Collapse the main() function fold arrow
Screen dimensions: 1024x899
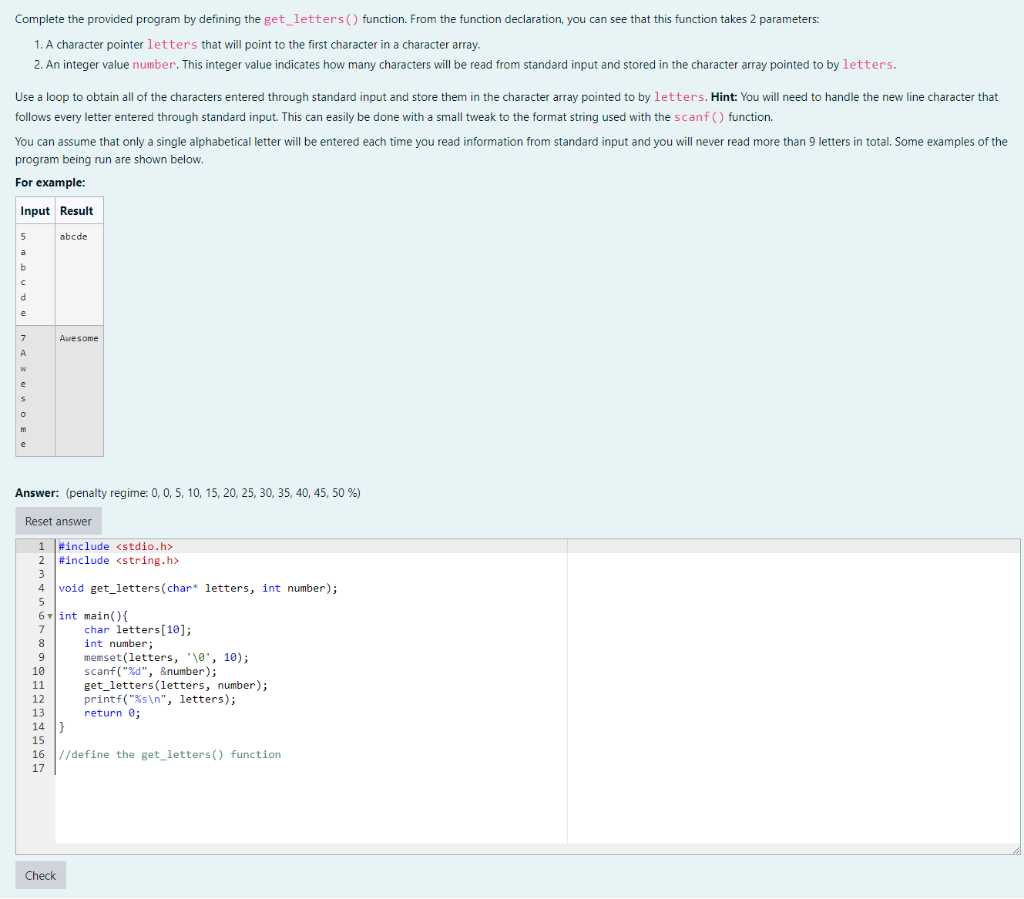click(x=48, y=615)
